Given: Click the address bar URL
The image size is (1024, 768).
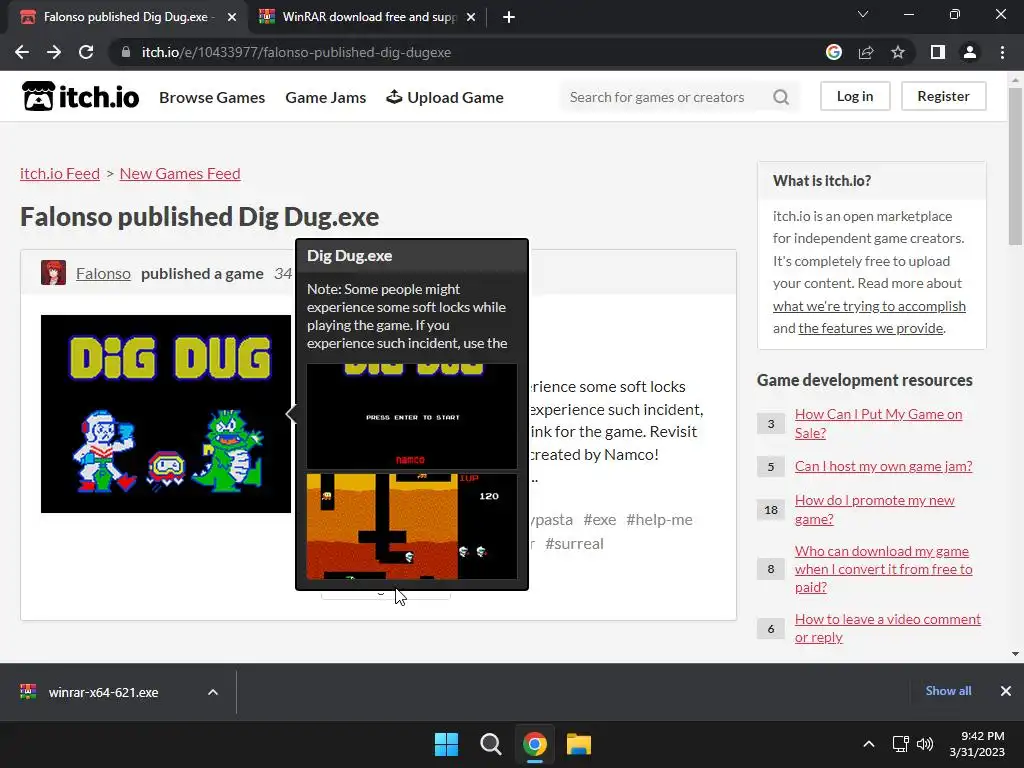Looking at the screenshot, I should click(x=296, y=52).
